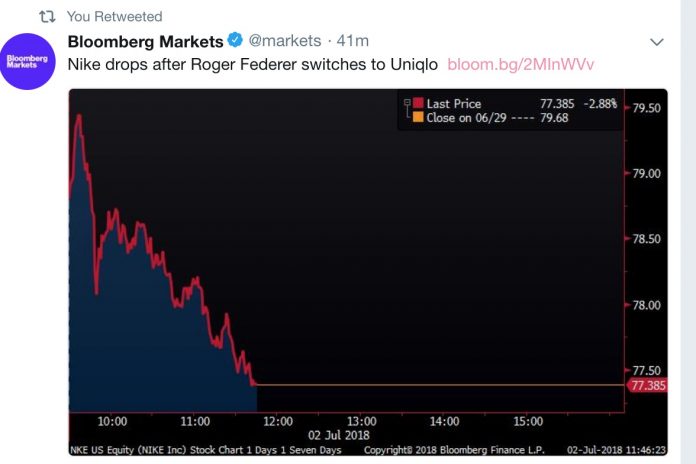The image size is (696, 464).
Task: Open the 41m tweet timestamp
Action: coord(354,41)
